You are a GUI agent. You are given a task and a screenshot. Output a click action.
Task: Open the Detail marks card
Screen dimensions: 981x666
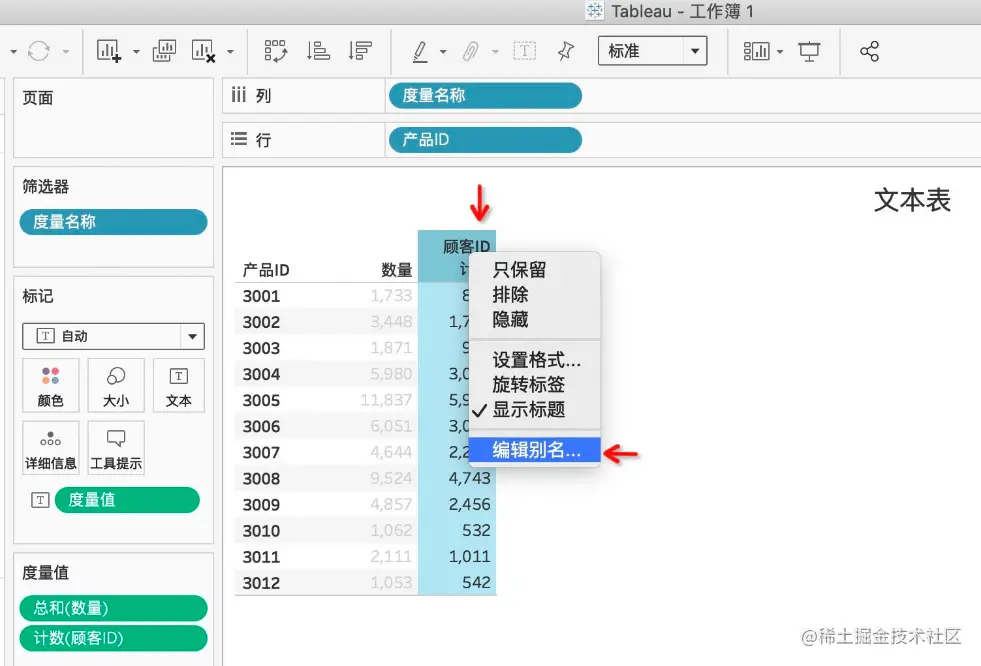click(51, 448)
